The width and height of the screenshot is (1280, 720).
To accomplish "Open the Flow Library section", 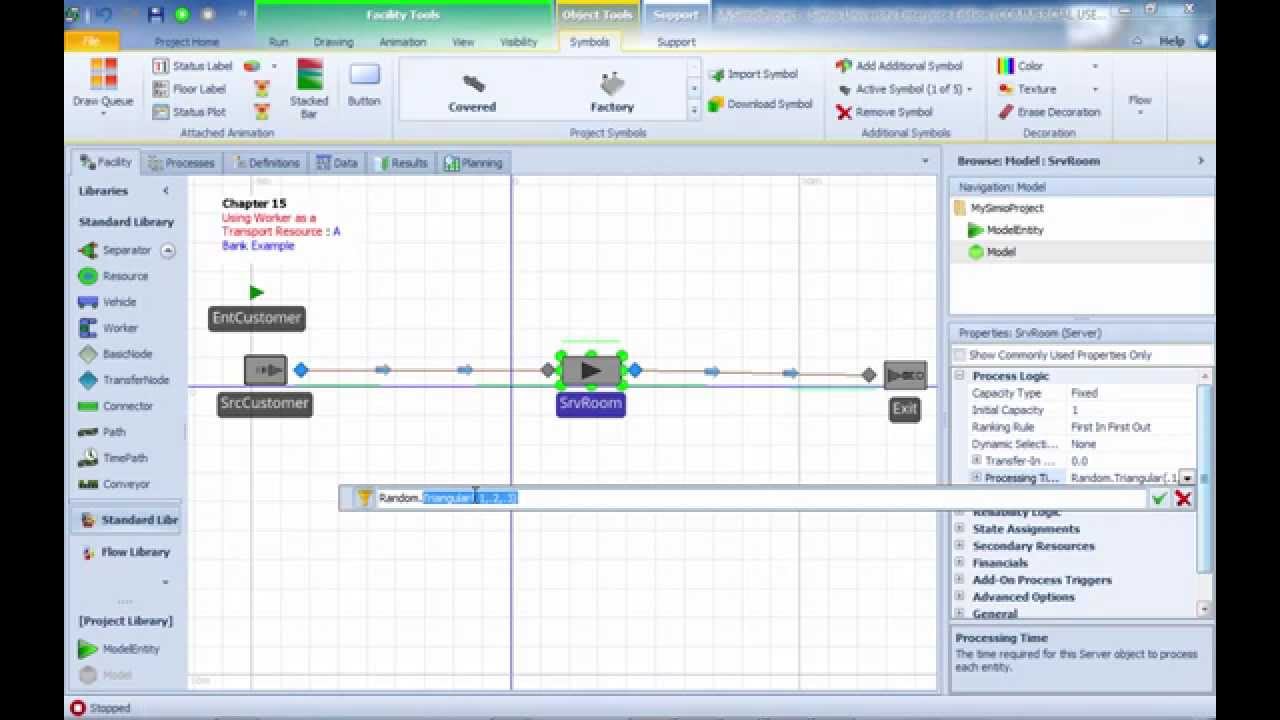I will 126,552.
